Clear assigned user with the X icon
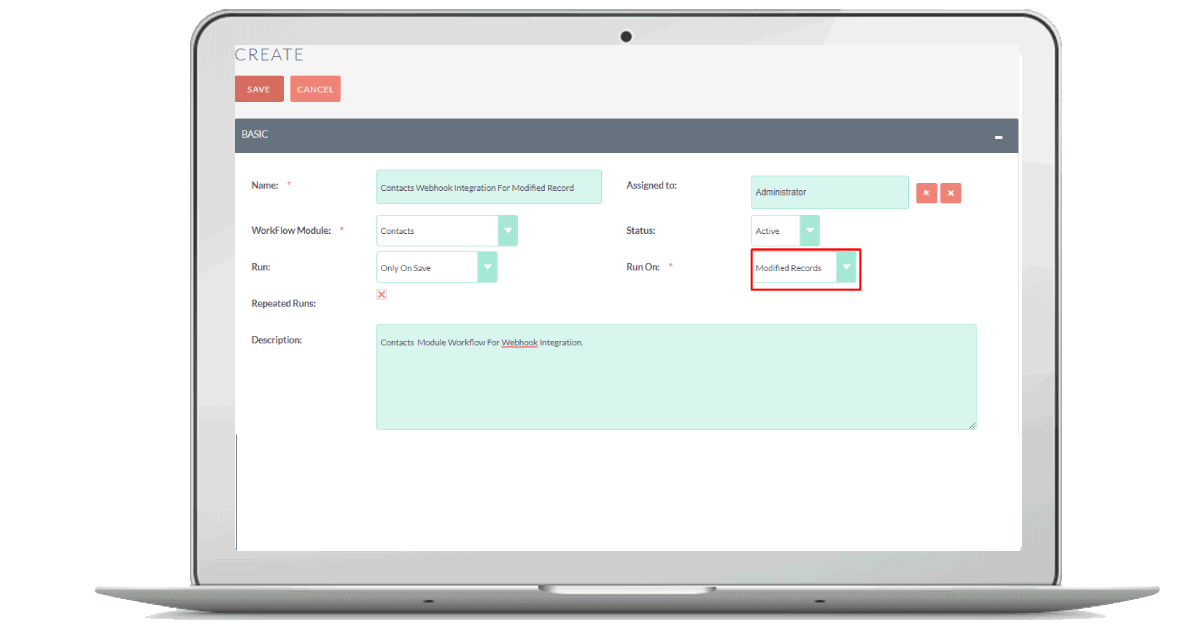The height and width of the screenshot is (630, 1200). coord(951,193)
